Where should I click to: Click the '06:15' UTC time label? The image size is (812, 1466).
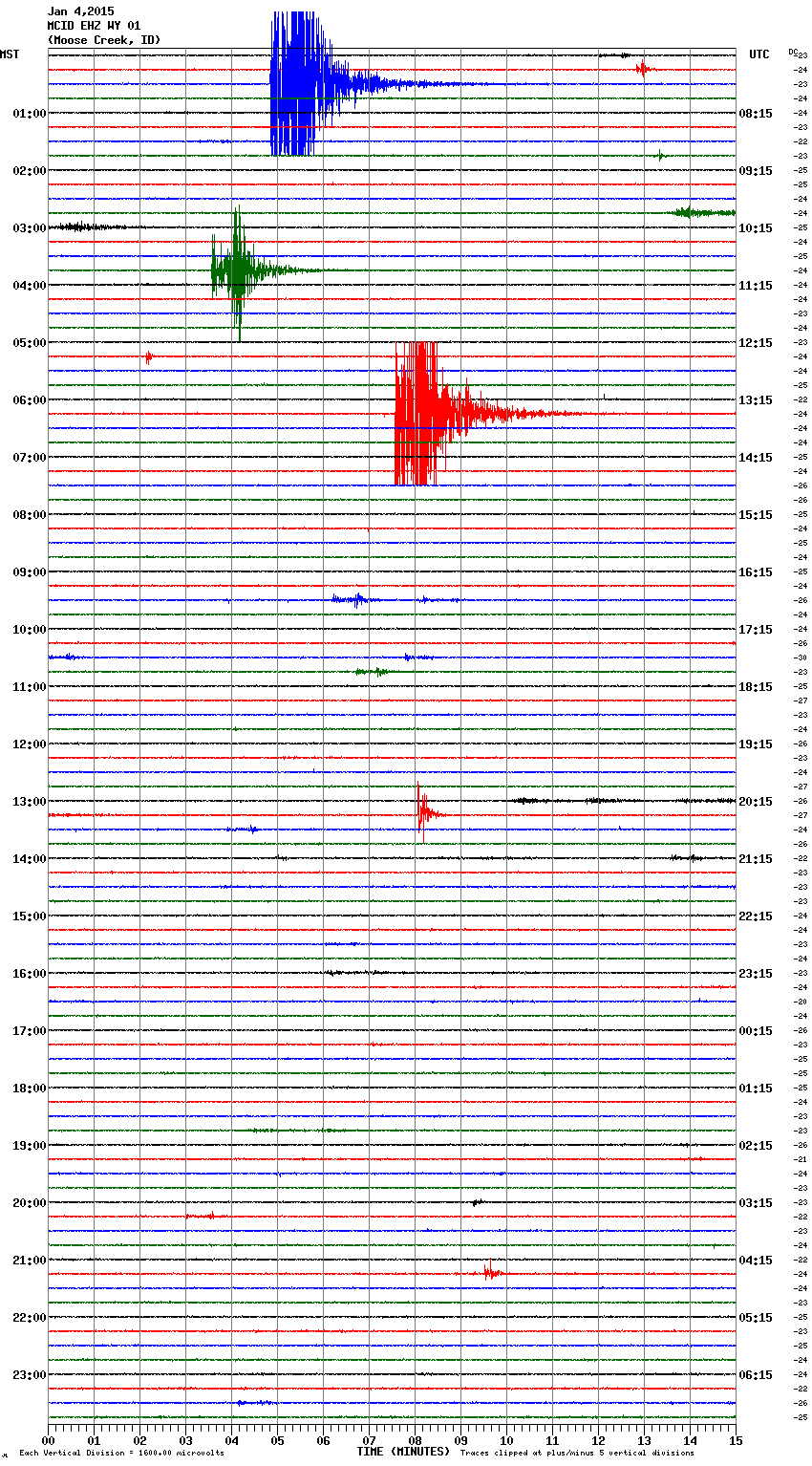[x=756, y=1375]
